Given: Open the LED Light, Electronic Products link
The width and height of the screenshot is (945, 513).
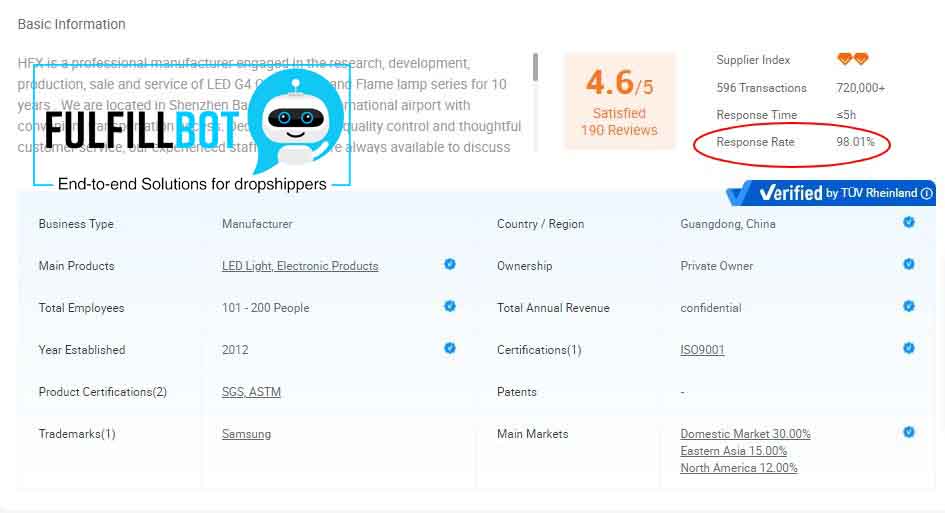Looking at the screenshot, I should point(300,266).
